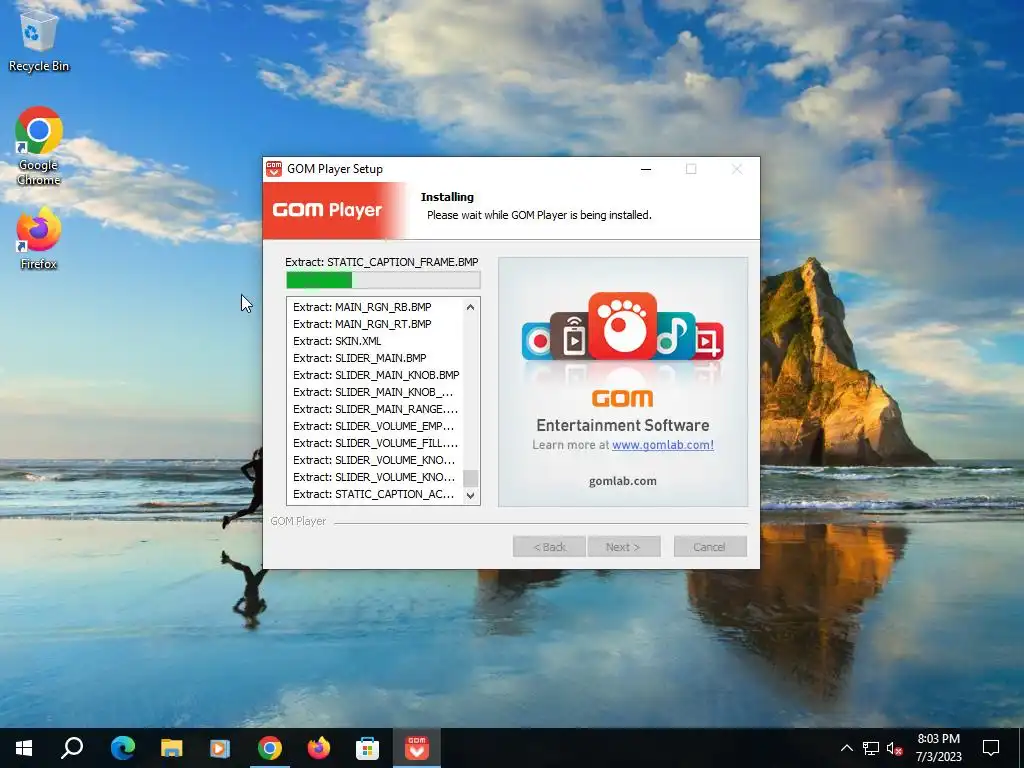Select log row 'Extract: SLIDER_VOLUME_EMP...'
1024x768 pixels.
point(374,426)
